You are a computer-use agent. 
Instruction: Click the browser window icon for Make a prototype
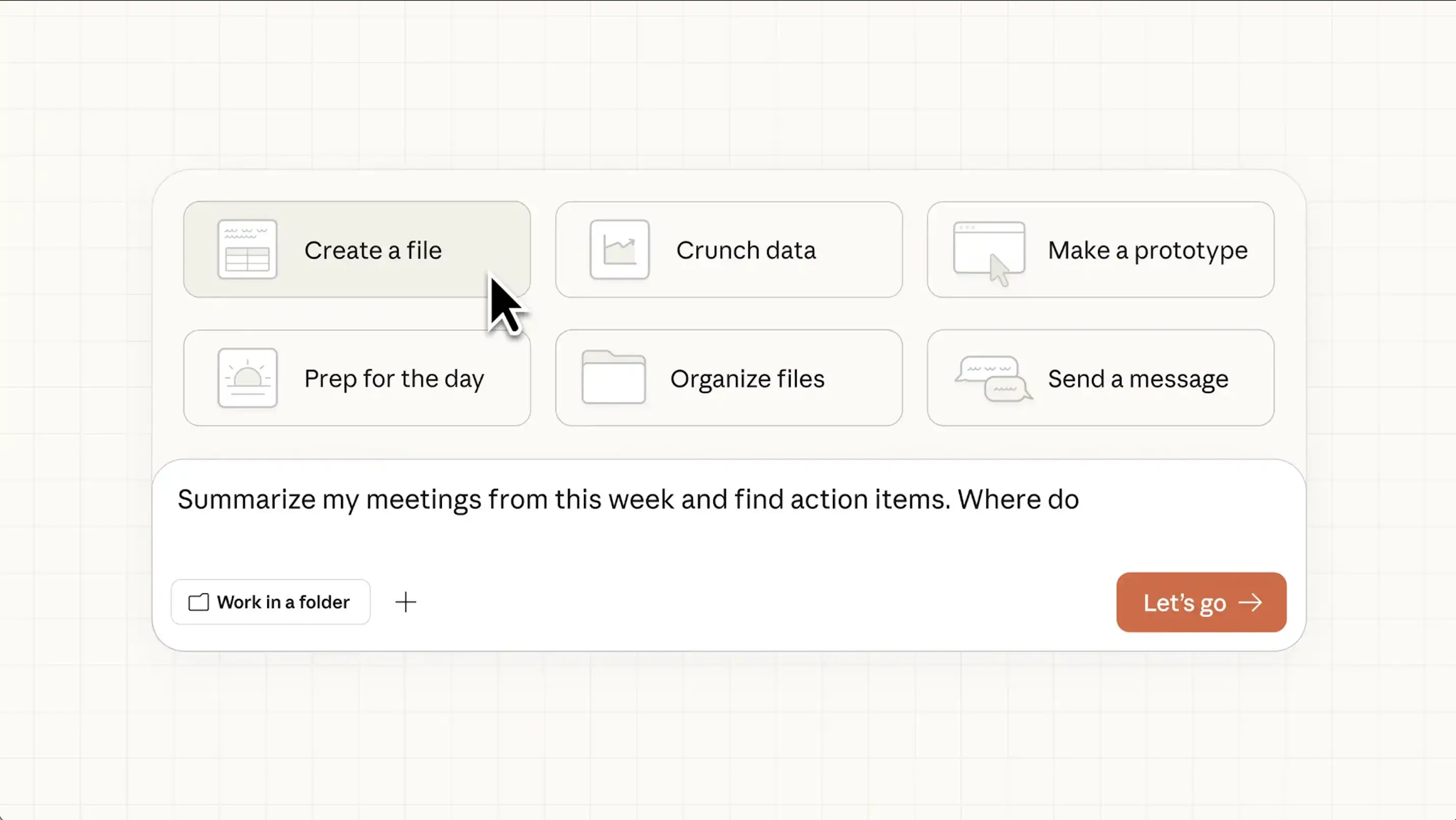(x=989, y=250)
